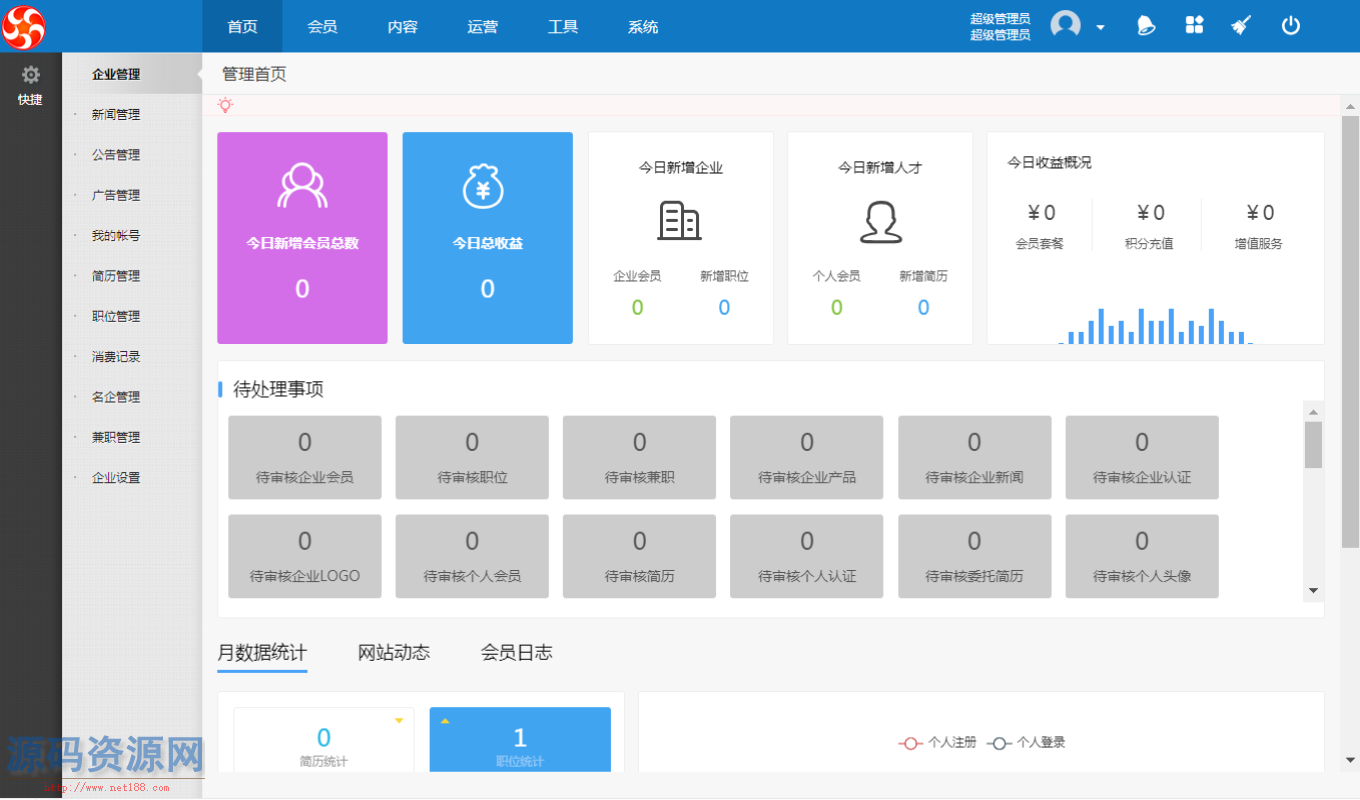Open the dropdown arrow on 职位统计 card
1360x800 pixels.
click(444, 719)
